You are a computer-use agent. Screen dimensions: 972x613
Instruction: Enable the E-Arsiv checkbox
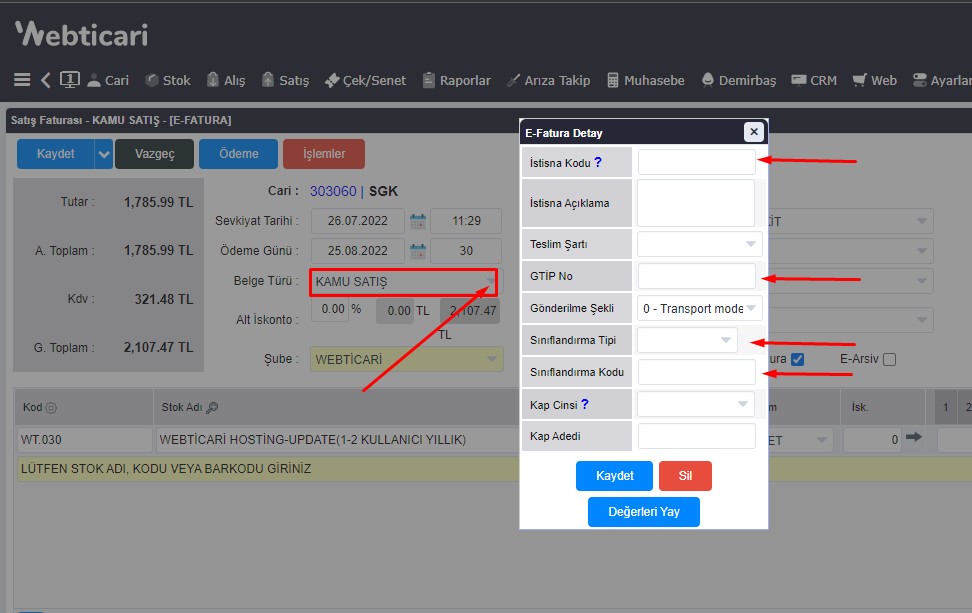click(889, 359)
